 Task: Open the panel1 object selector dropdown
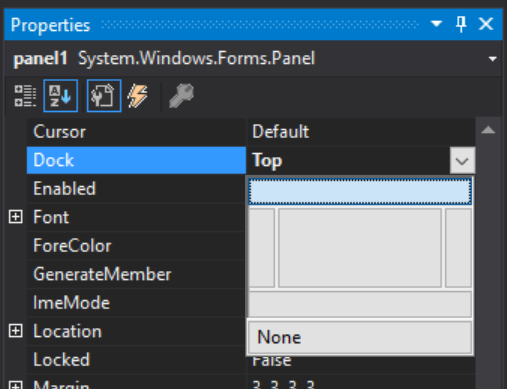pos(492,59)
